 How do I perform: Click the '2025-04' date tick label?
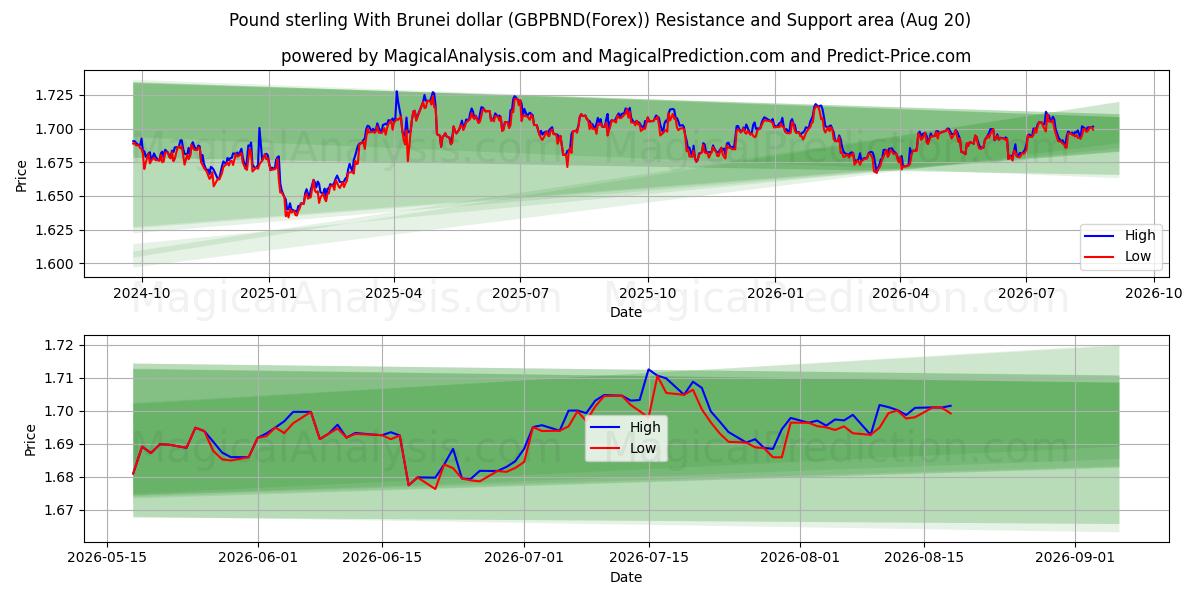394,293
